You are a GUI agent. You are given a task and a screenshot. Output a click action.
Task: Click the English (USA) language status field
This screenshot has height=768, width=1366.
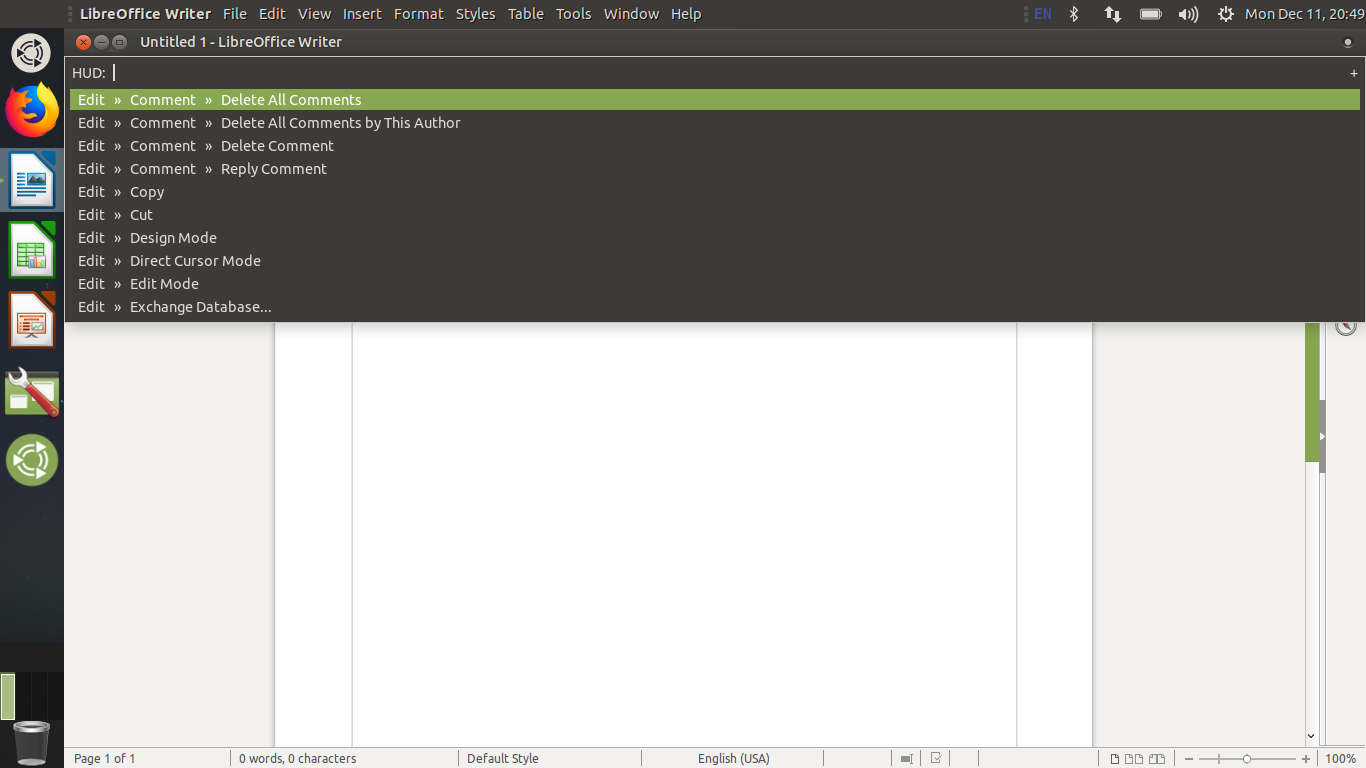[x=734, y=759]
